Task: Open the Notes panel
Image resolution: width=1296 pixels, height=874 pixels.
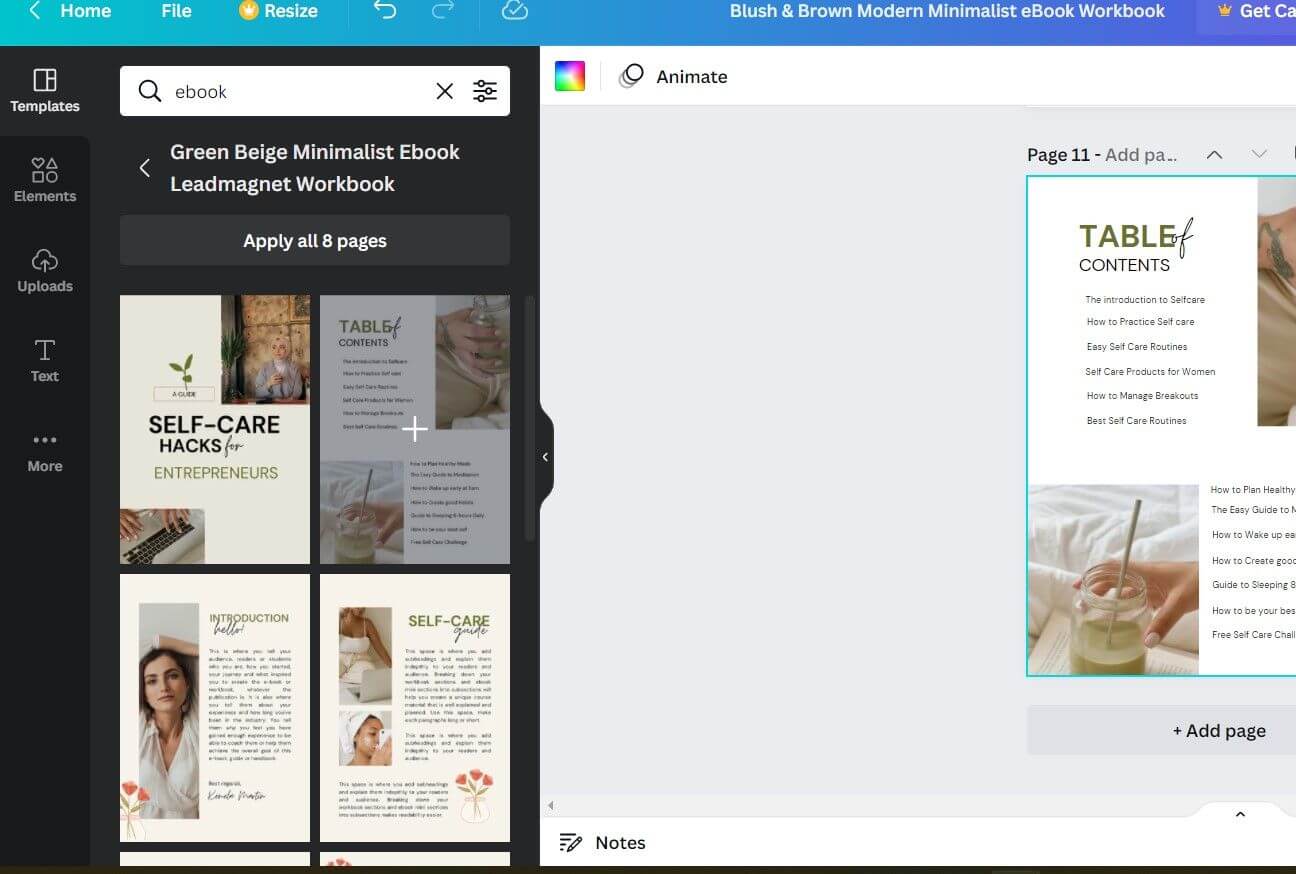Action: pyautogui.click(x=603, y=842)
